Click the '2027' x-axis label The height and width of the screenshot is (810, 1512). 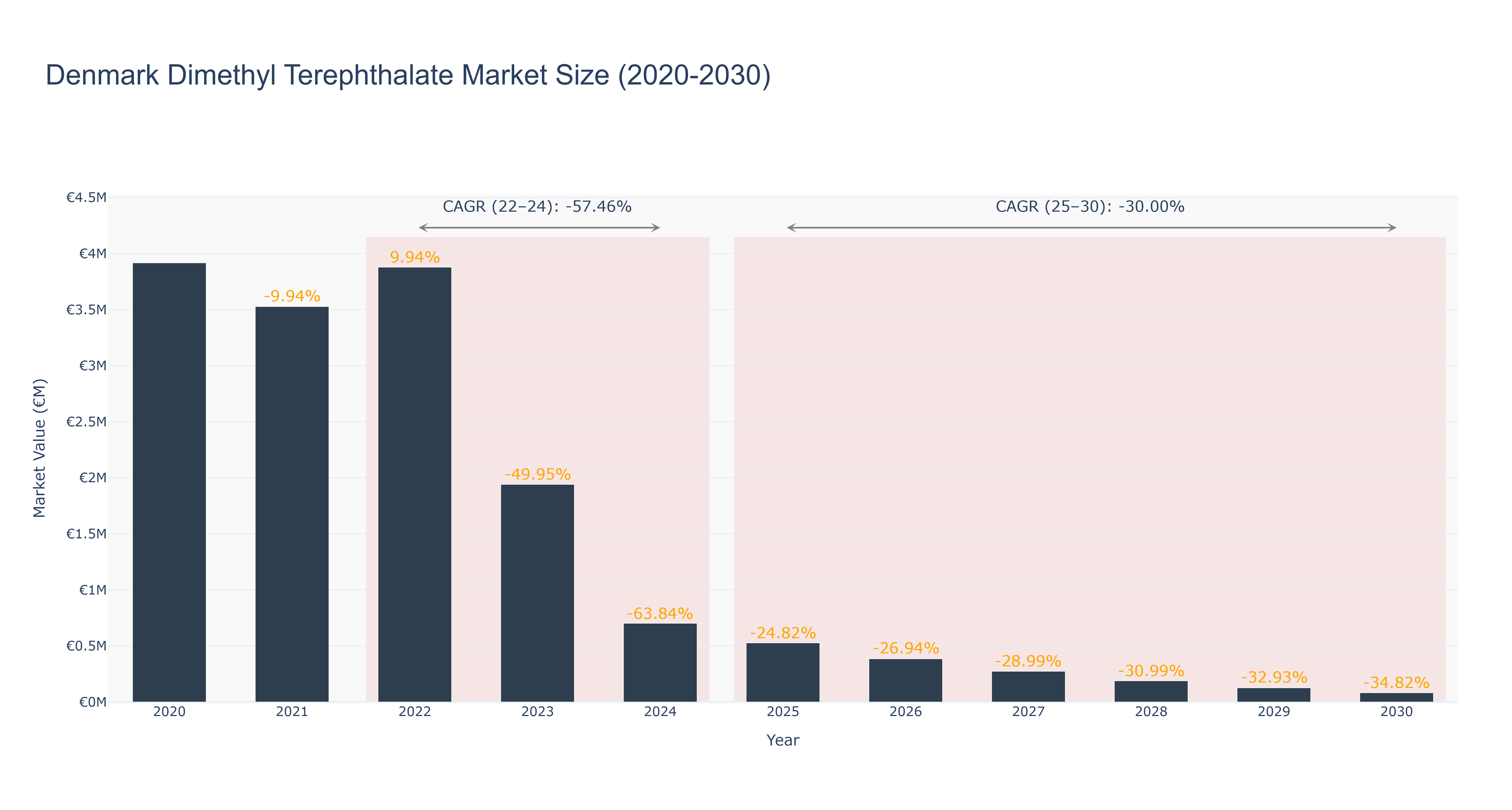coord(1028,712)
